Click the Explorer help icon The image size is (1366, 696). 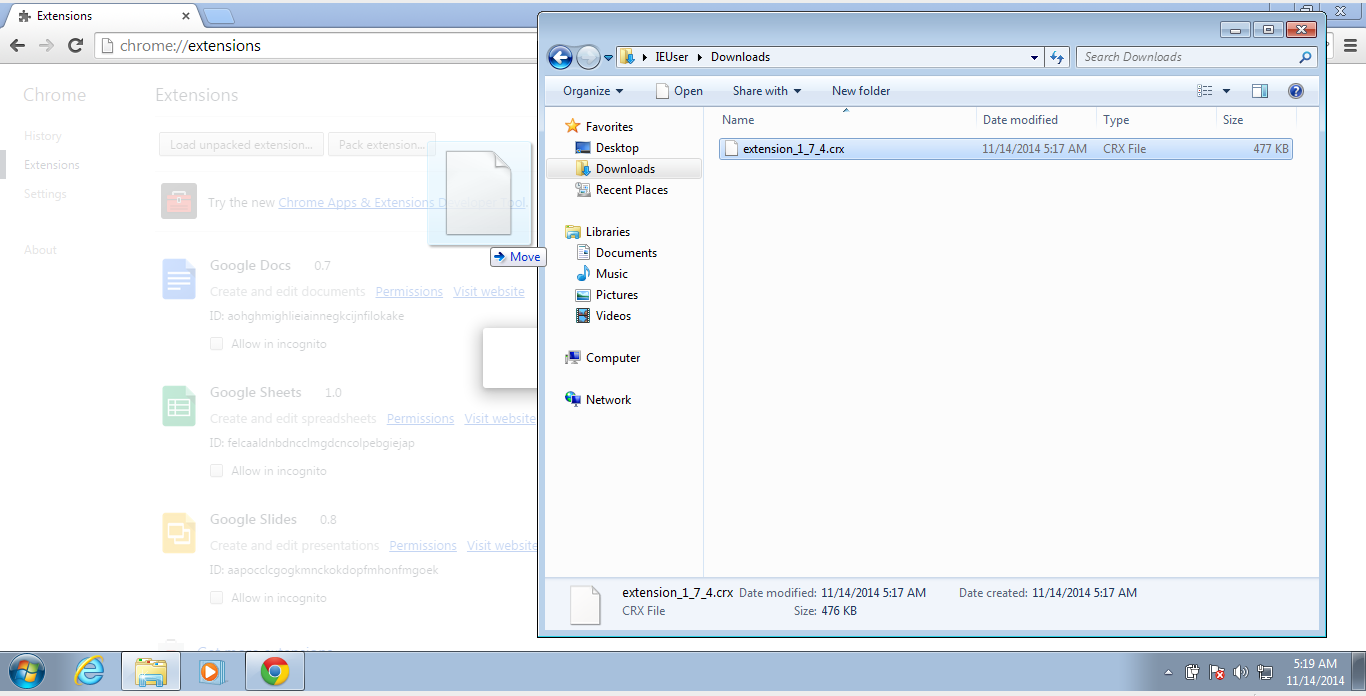coord(1296,91)
